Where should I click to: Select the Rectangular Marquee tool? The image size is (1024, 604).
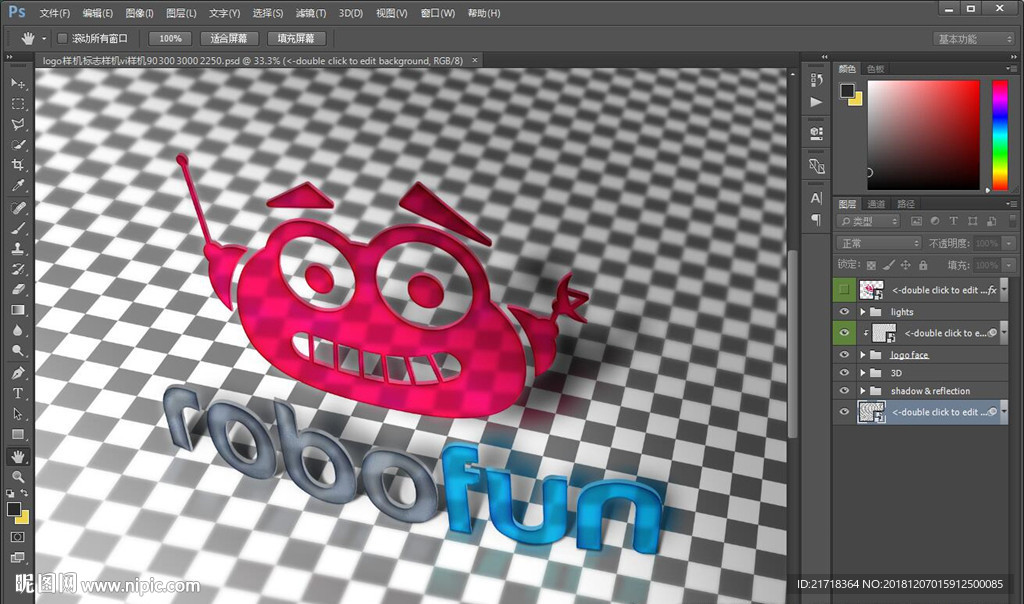coord(18,104)
